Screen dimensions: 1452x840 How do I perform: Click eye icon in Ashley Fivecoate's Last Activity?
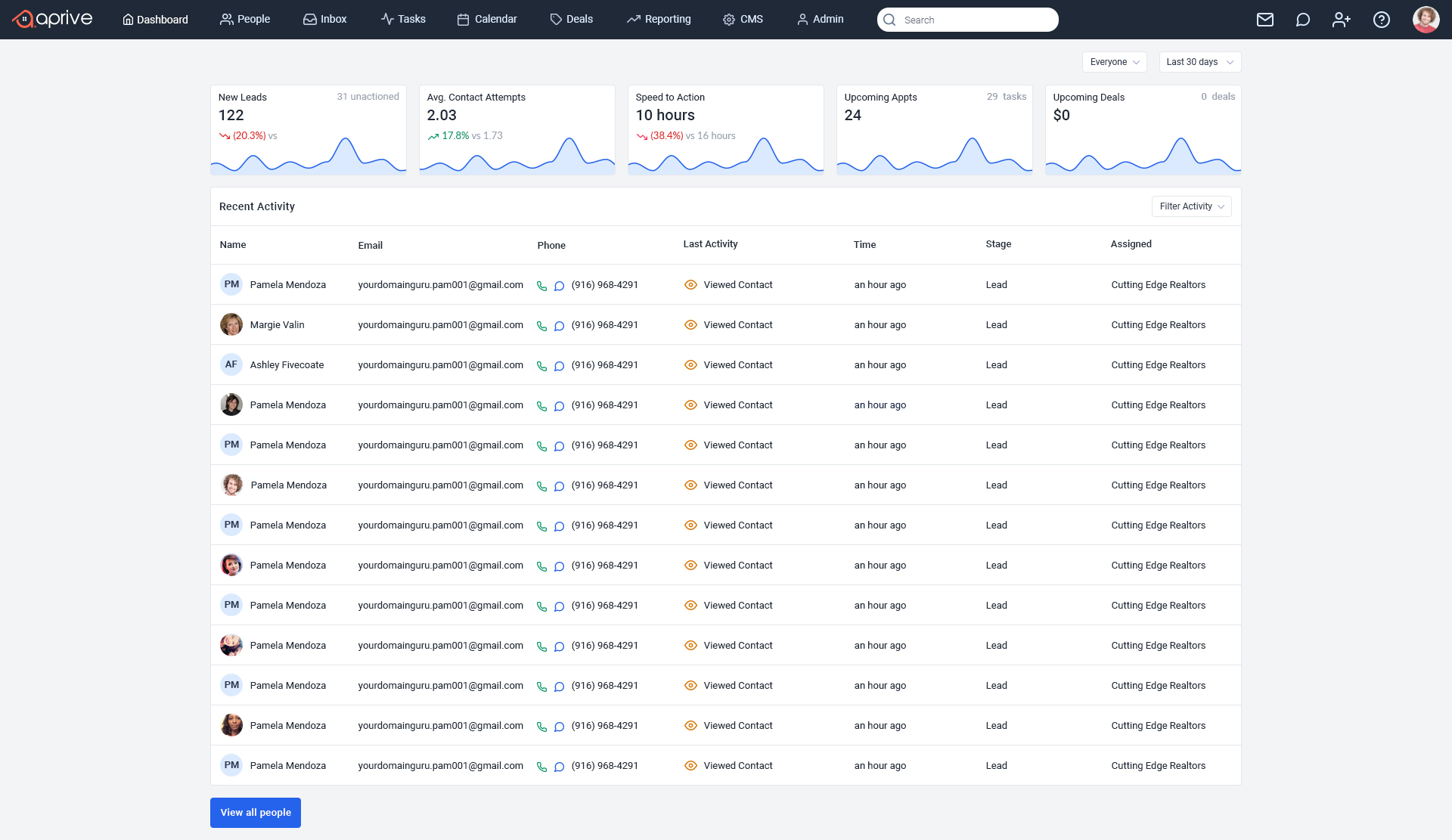tap(690, 365)
